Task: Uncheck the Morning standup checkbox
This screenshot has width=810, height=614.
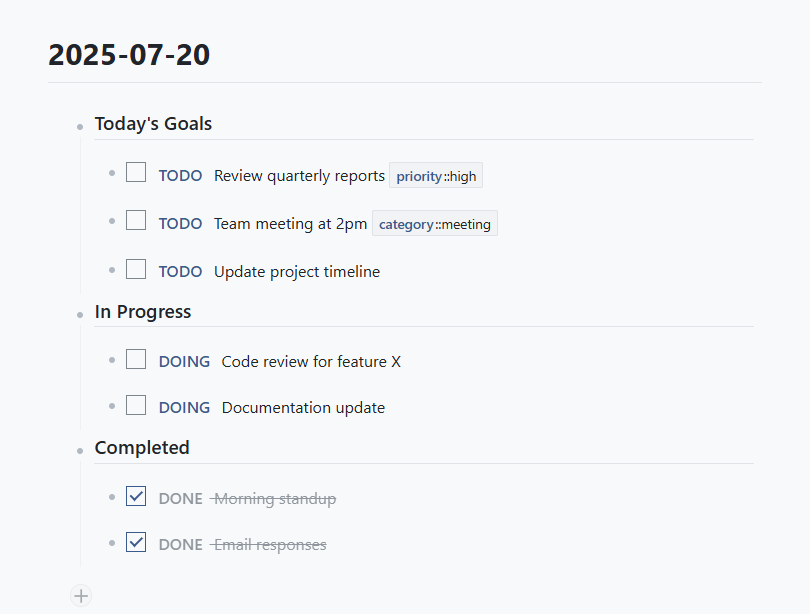Action: click(136, 496)
